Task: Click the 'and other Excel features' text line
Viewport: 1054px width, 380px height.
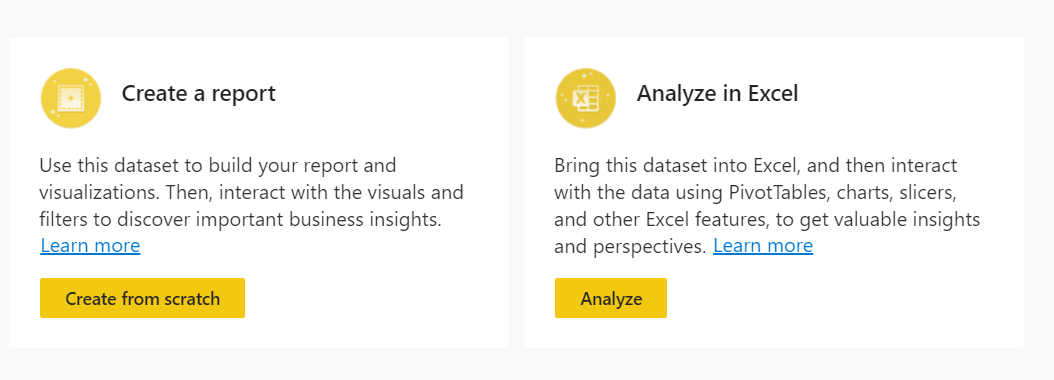Action: 767,219
